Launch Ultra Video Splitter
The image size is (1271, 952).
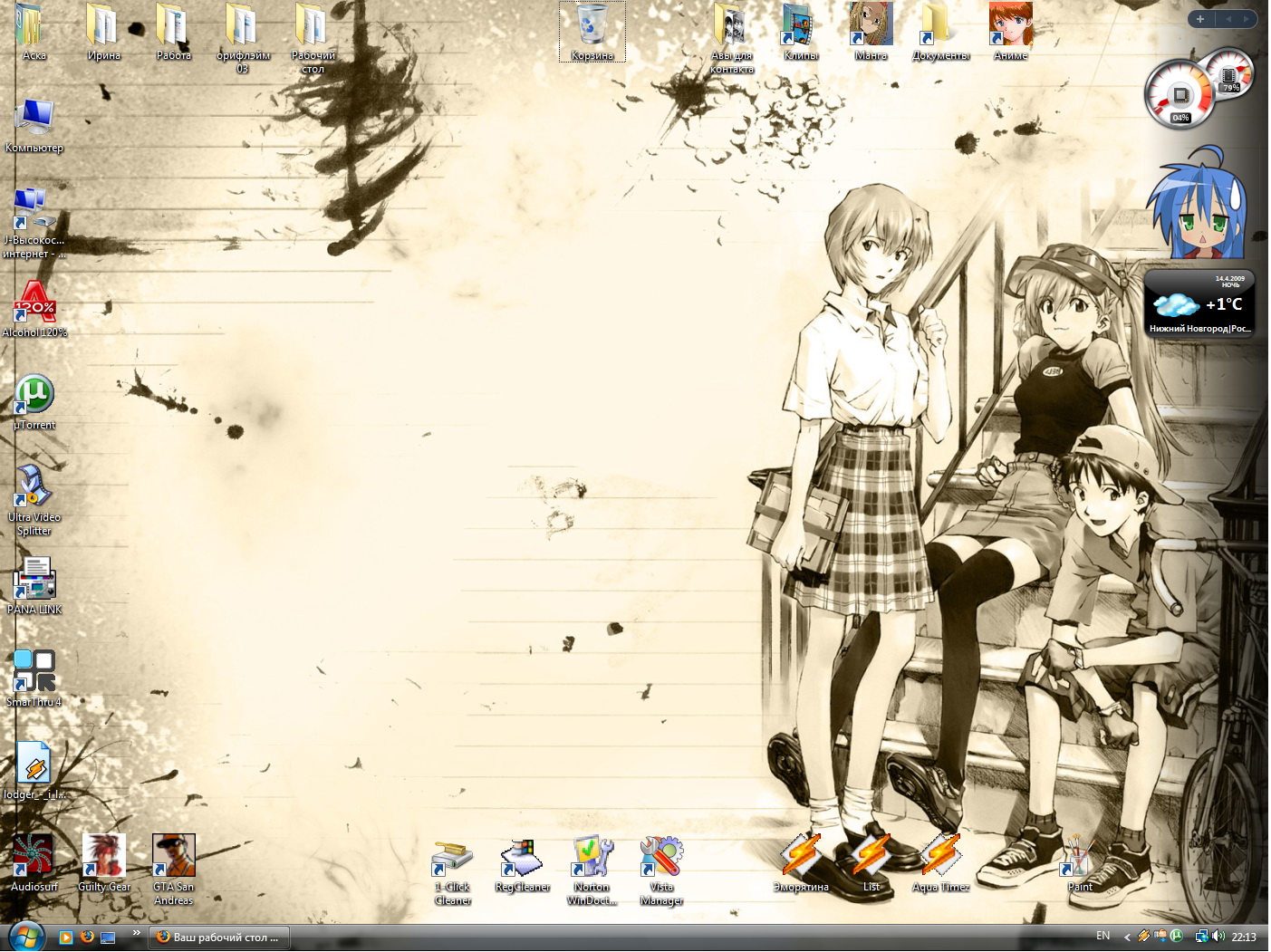click(x=34, y=500)
